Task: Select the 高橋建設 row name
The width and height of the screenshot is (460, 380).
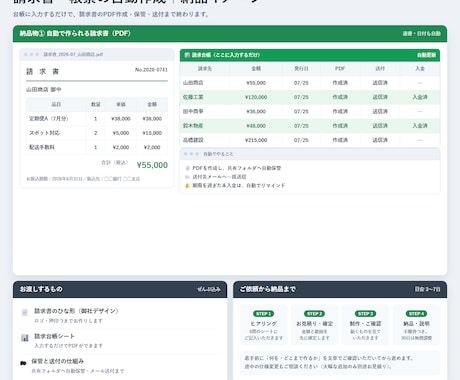Action: (x=193, y=140)
